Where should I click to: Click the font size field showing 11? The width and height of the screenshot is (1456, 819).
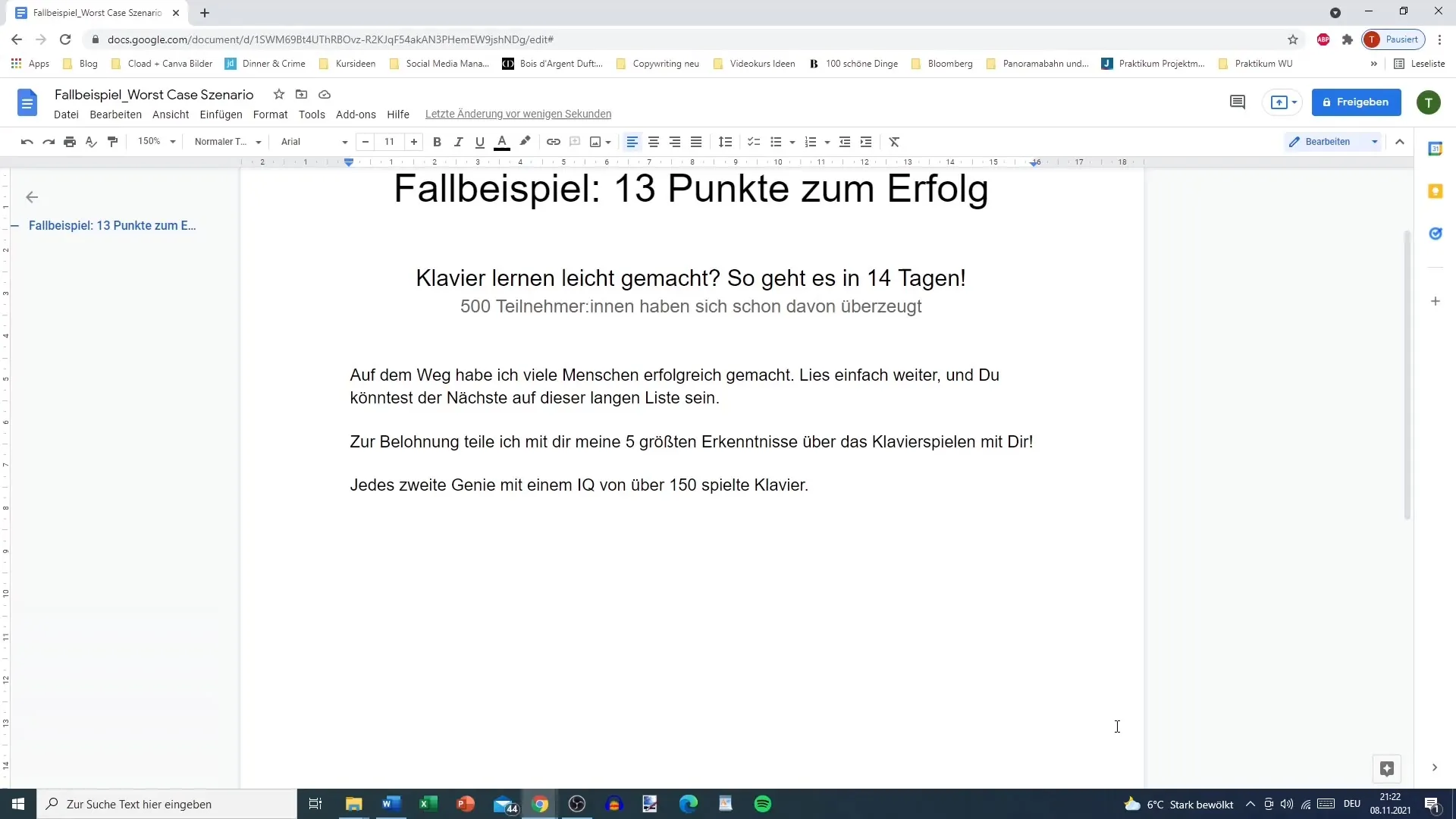click(390, 142)
